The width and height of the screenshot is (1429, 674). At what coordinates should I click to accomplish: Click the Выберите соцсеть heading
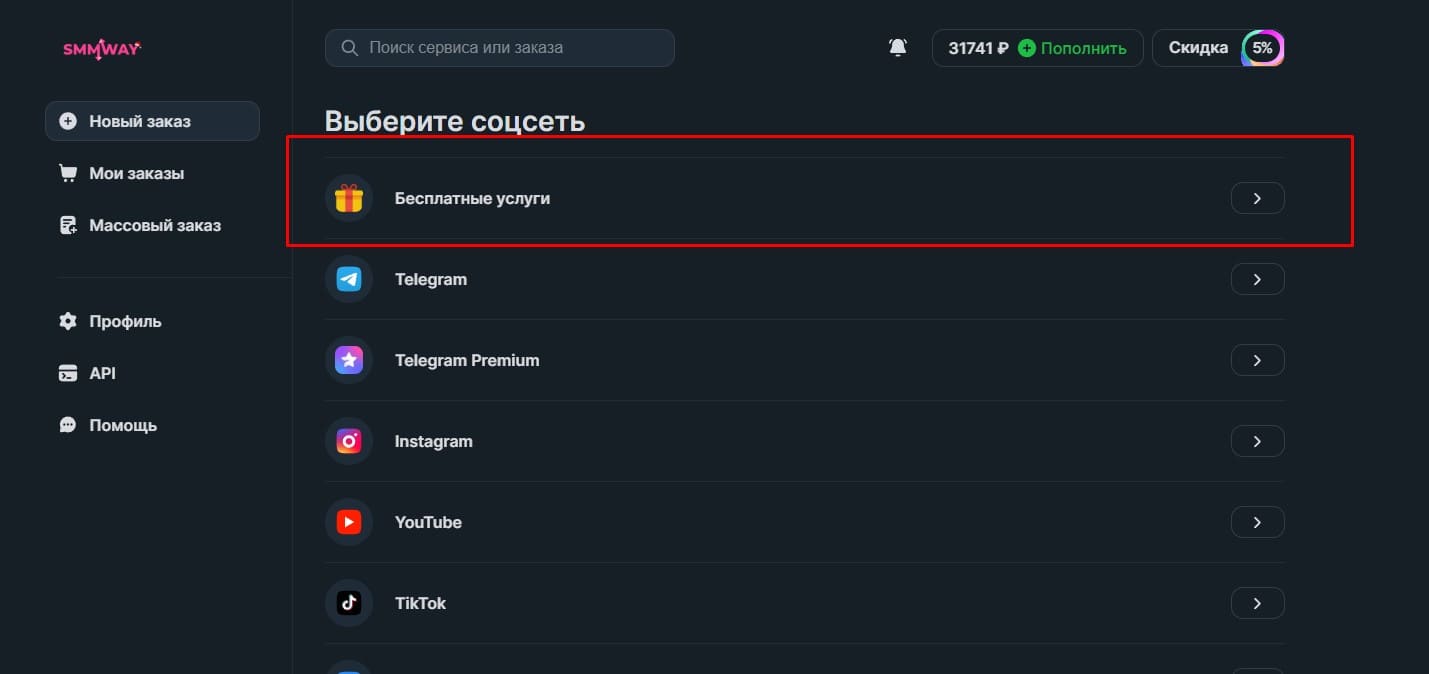pos(455,121)
